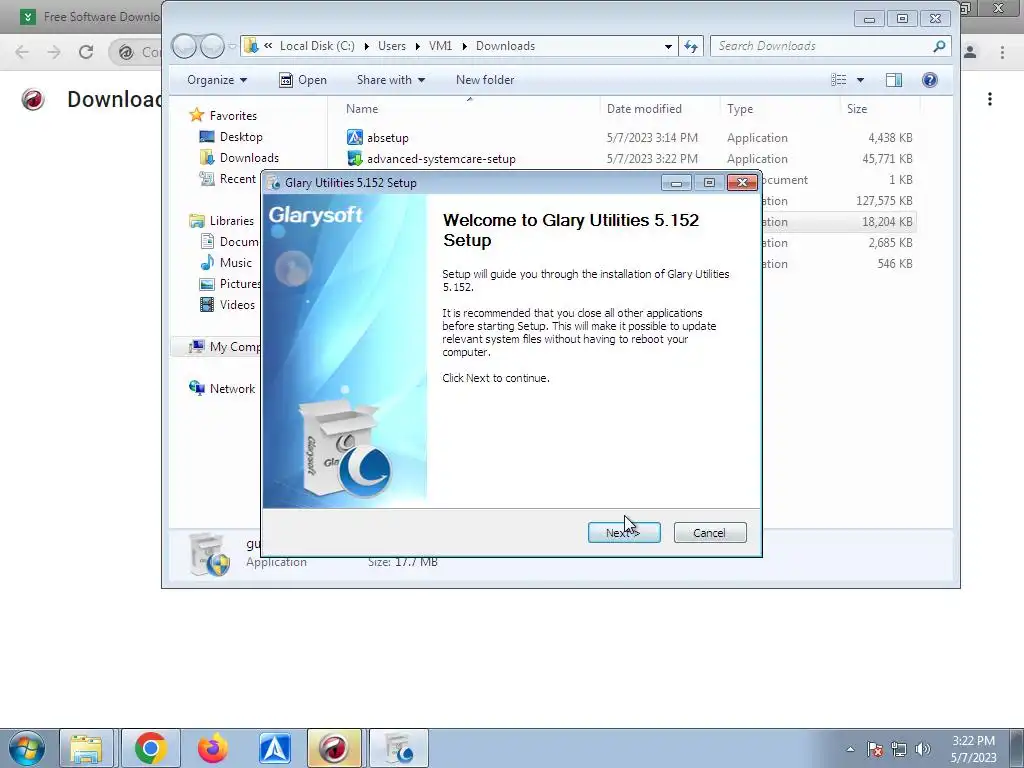Launch Firefox from the taskbar
The image size is (1024, 768).
tap(212, 748)
